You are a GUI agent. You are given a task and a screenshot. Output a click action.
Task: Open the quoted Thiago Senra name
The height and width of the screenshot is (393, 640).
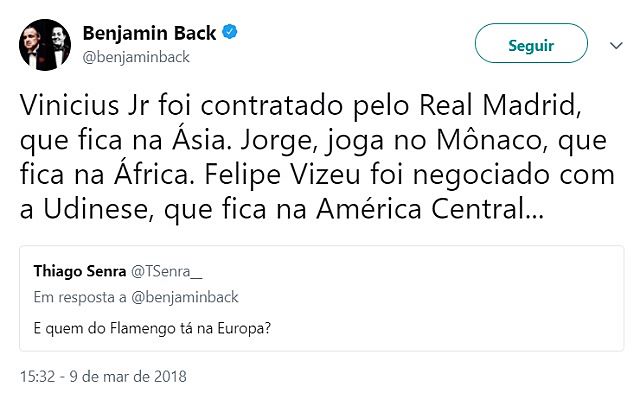tap(80, 271)
